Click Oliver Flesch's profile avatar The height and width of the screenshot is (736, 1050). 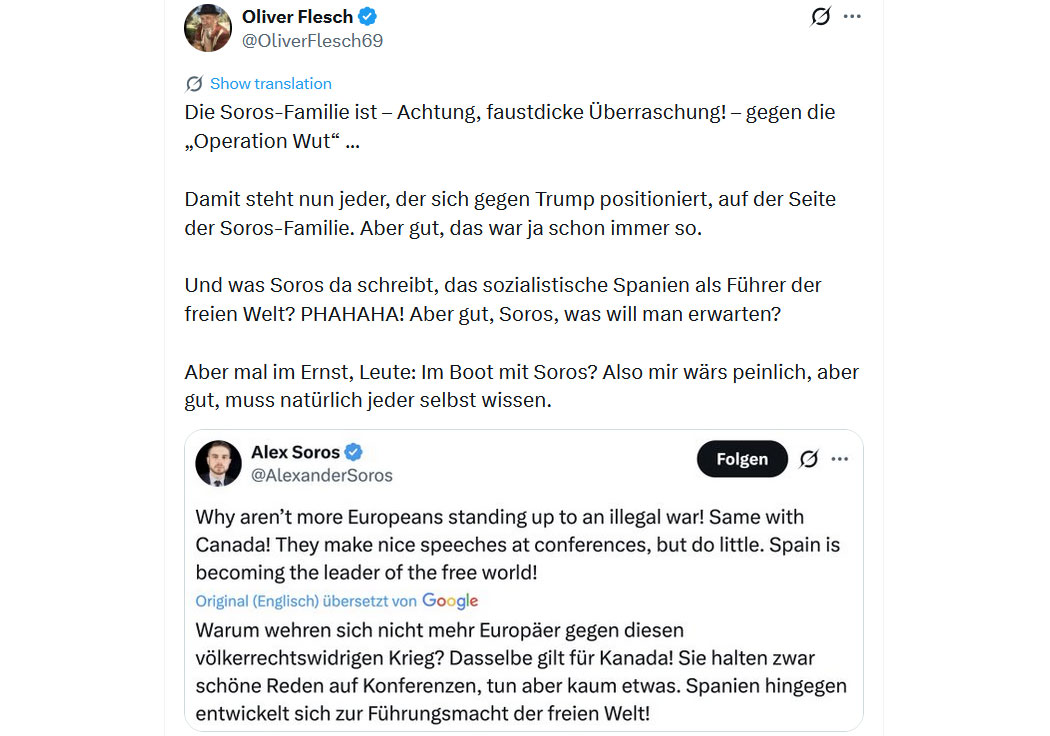coord(208,28)
